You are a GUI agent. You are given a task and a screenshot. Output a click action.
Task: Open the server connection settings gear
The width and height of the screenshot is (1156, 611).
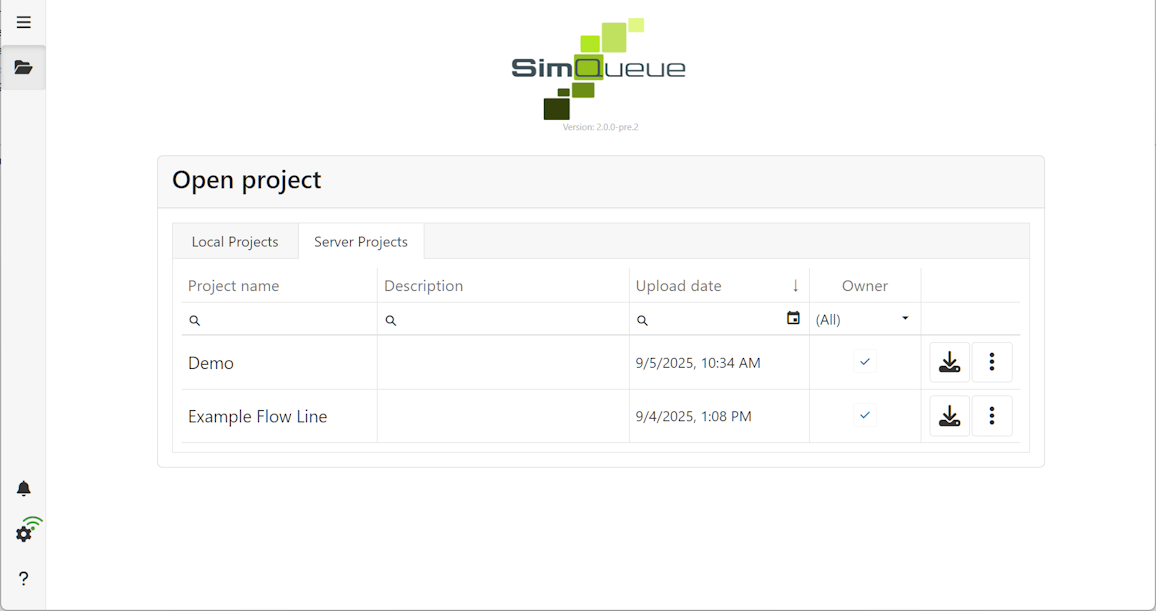(x=23, y=532)
